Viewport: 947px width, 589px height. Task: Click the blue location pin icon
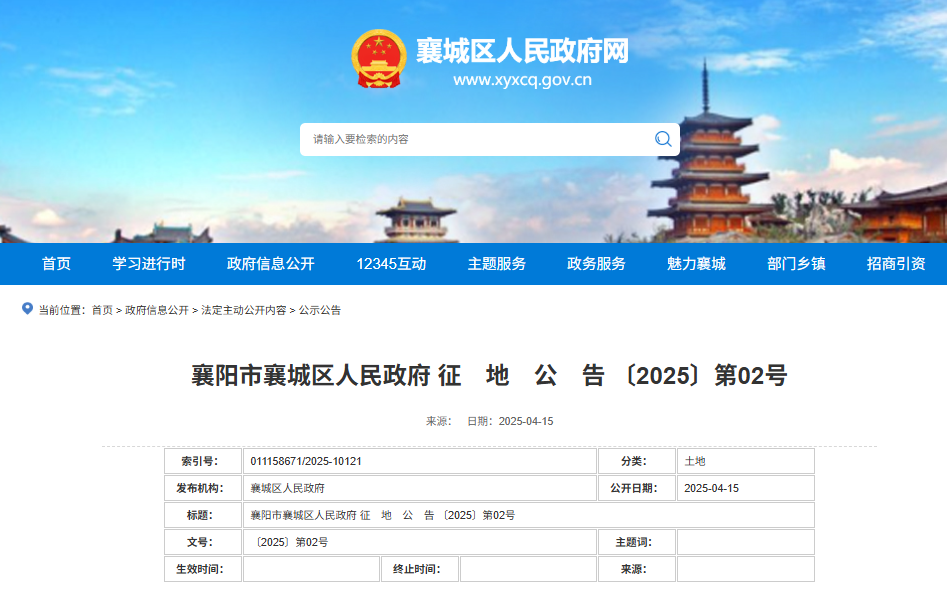tap(27, 309)
